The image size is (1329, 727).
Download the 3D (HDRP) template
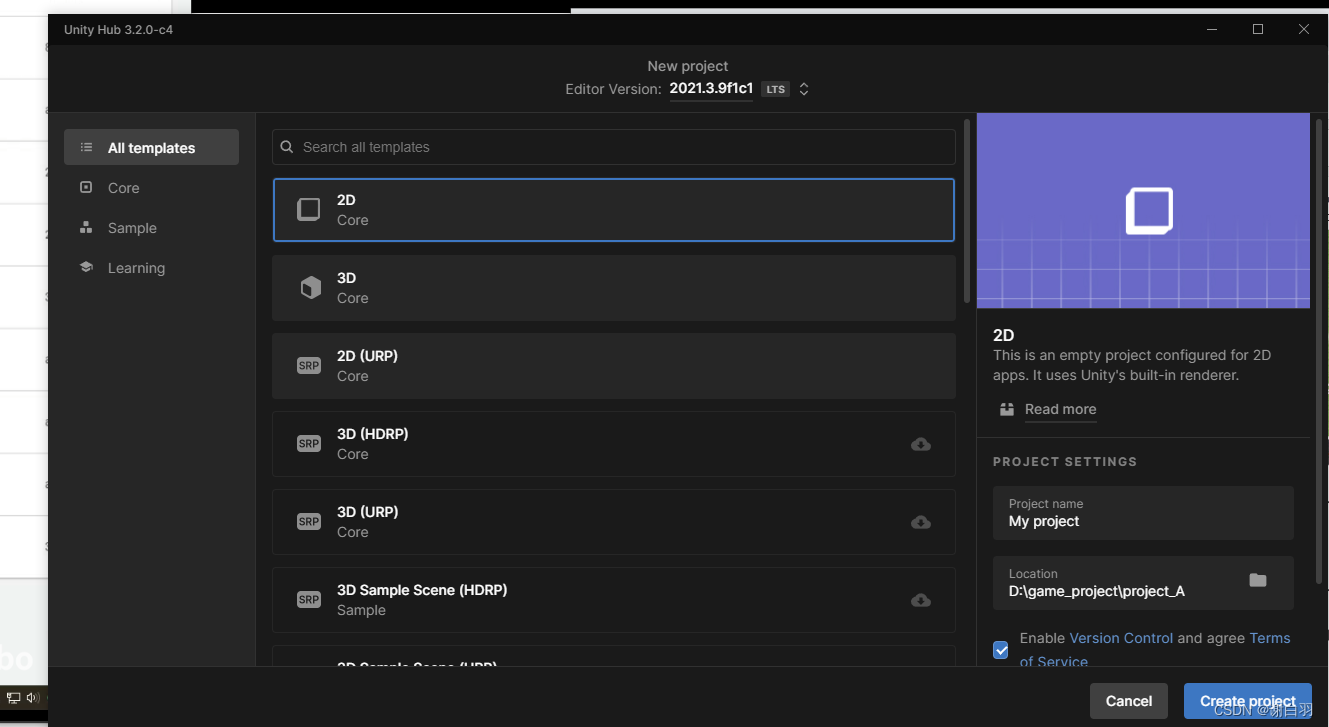coord(921,444)
